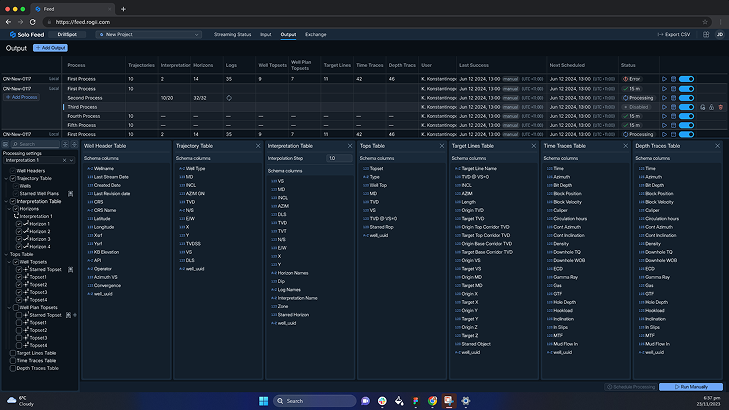
Task: Open the Interpretation 1 processing settings dropdown
Action: coord(32,160)
